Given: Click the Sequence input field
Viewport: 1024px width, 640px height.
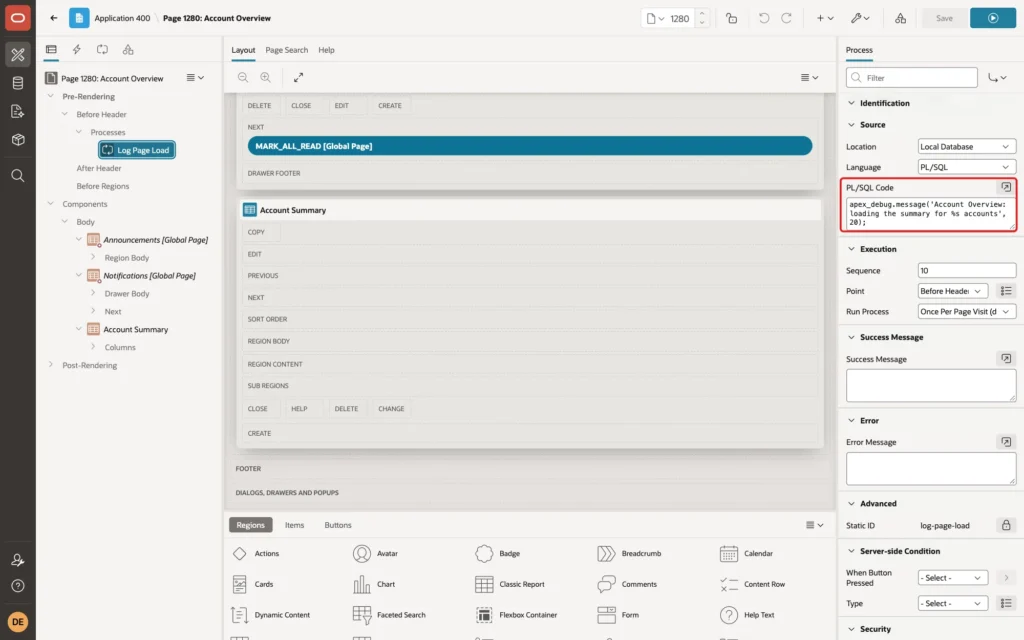Looking at the screenshot, I should point(967,270).
